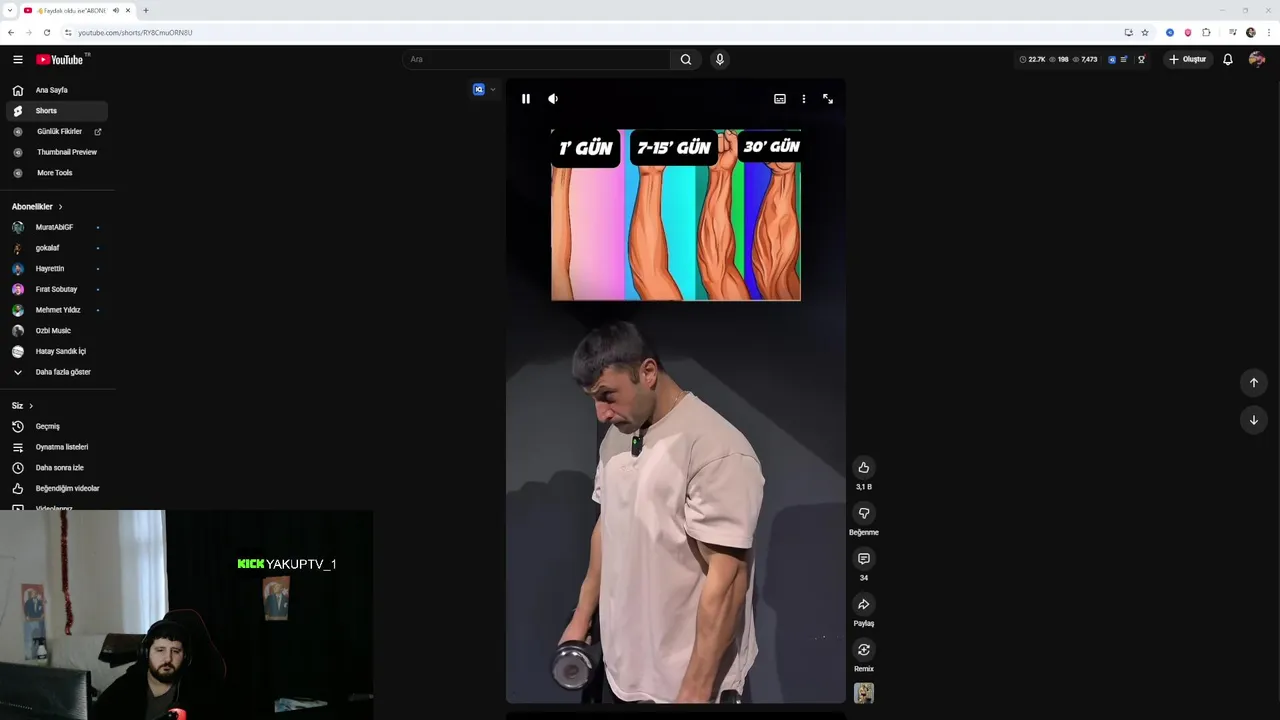View site information icon

(68, 32)
